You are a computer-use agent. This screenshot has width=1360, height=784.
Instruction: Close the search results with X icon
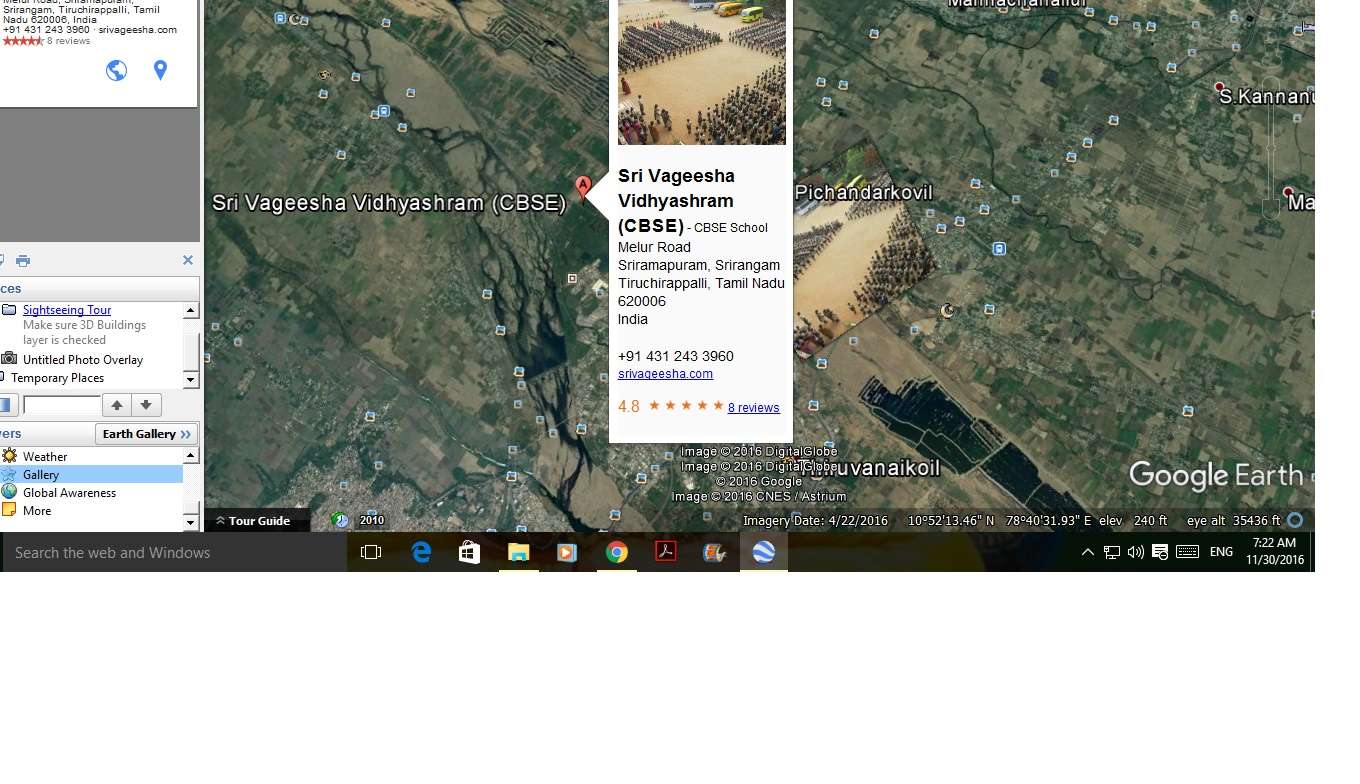187,260
